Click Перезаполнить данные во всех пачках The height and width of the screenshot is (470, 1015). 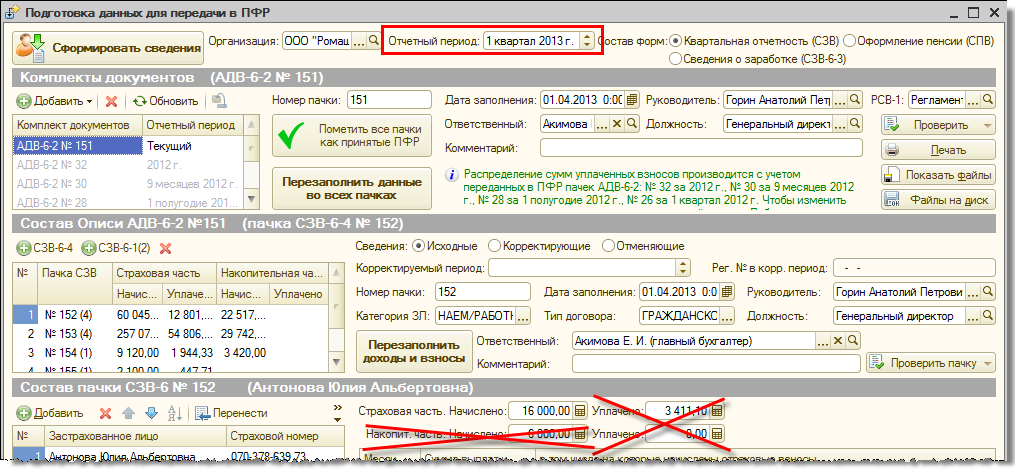pos(352,188)
